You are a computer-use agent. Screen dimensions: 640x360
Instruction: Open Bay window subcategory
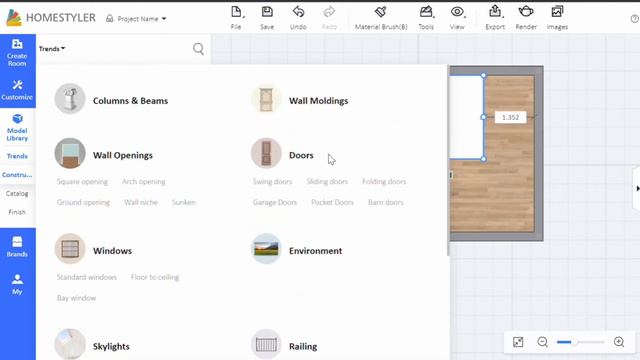coord(76,298)
